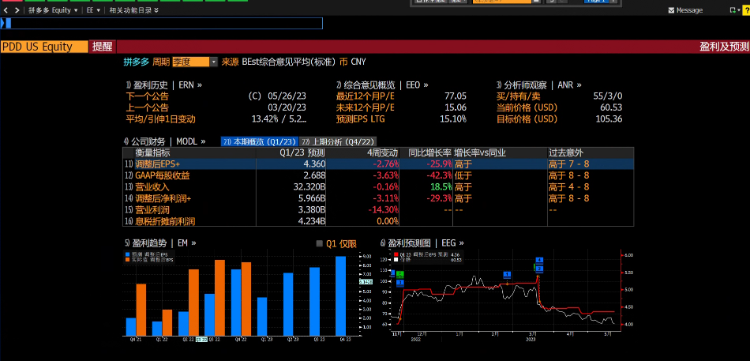Open the 公司财务 | MODL link
Viewport: 750px width, 361px height.
tap(165, 142)
